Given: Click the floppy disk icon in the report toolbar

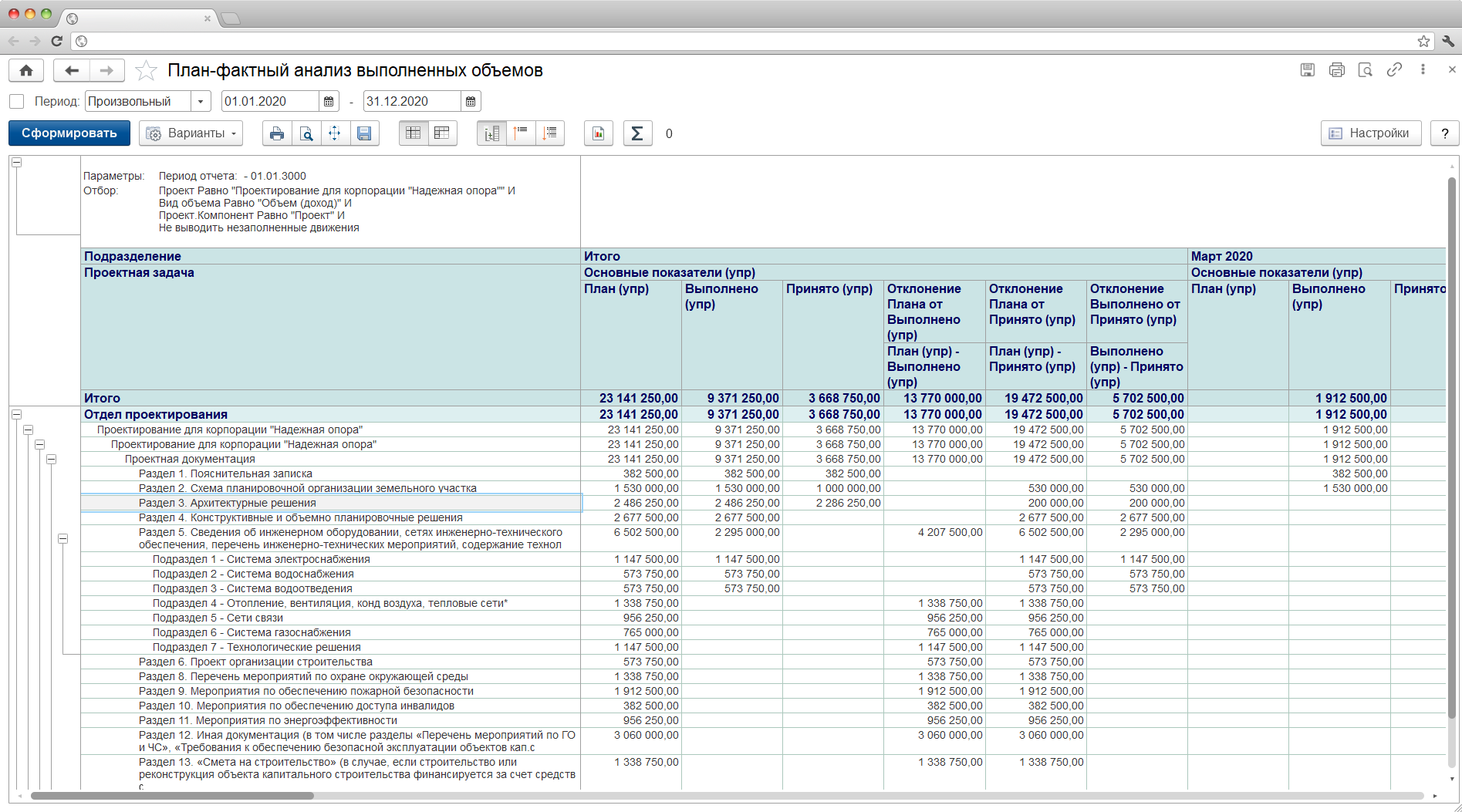Looking at the screenshot, I should [364, 133].
